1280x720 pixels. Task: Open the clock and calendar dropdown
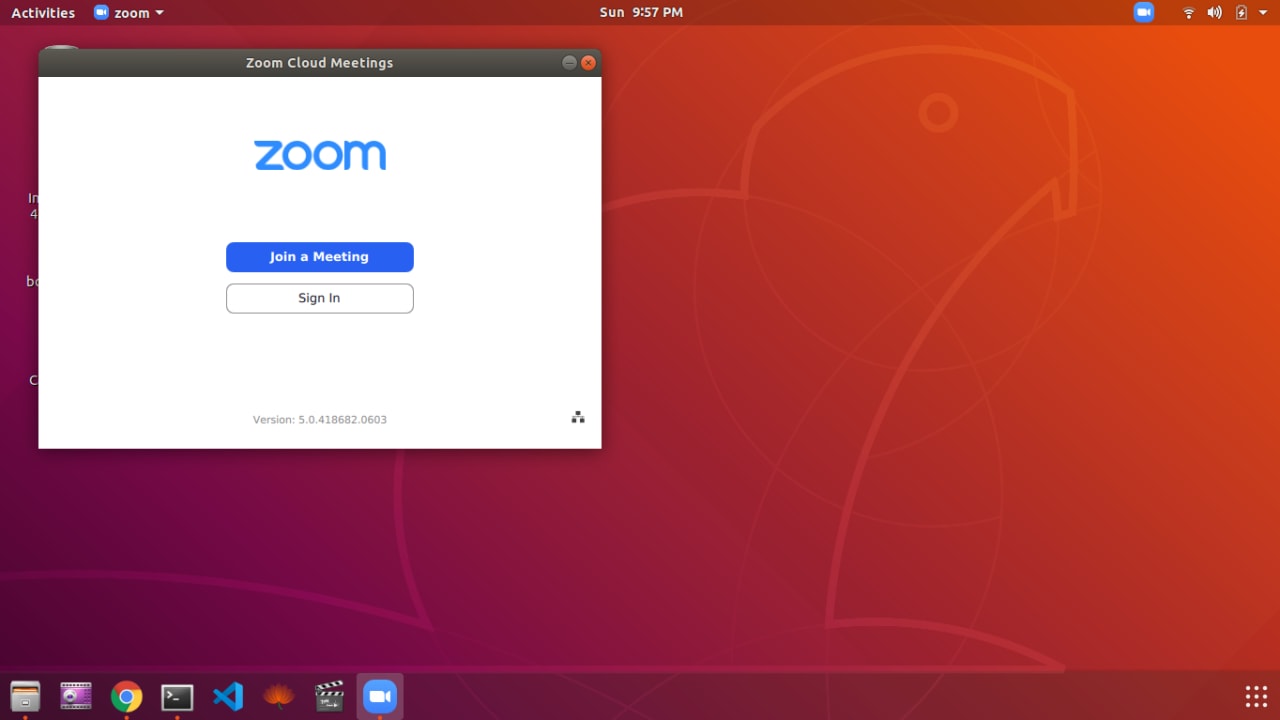pos(640,12)
